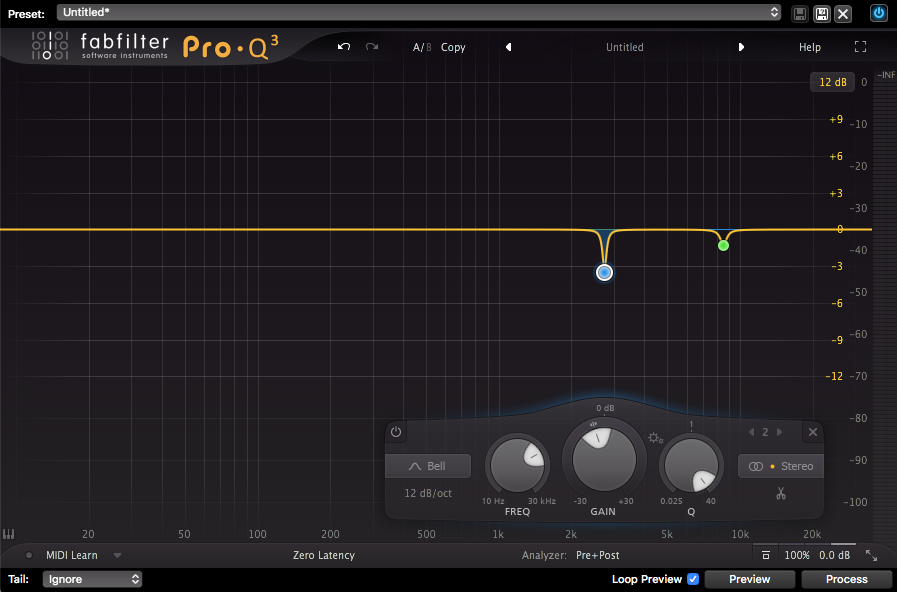Click the split band scissors icon

pos(781,493)
